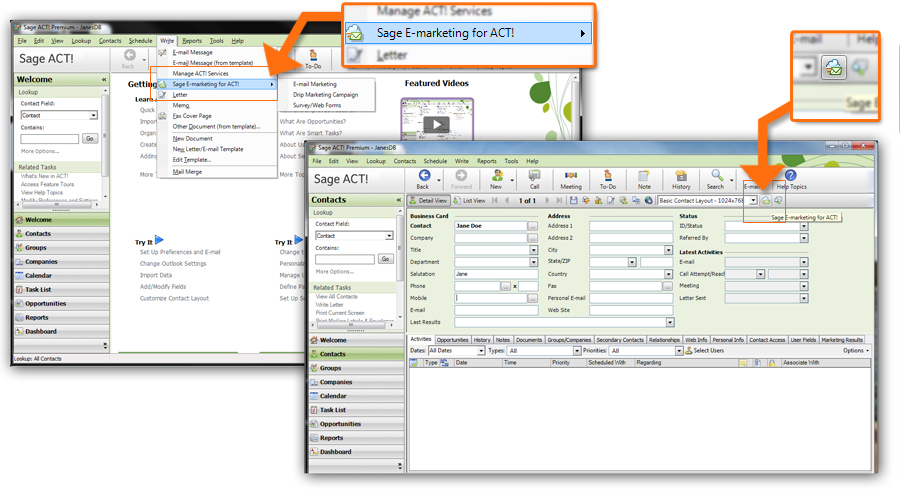Screen dimensions: 900x497
Task: Click the Search magnifier icon
Action: (717, 176)
